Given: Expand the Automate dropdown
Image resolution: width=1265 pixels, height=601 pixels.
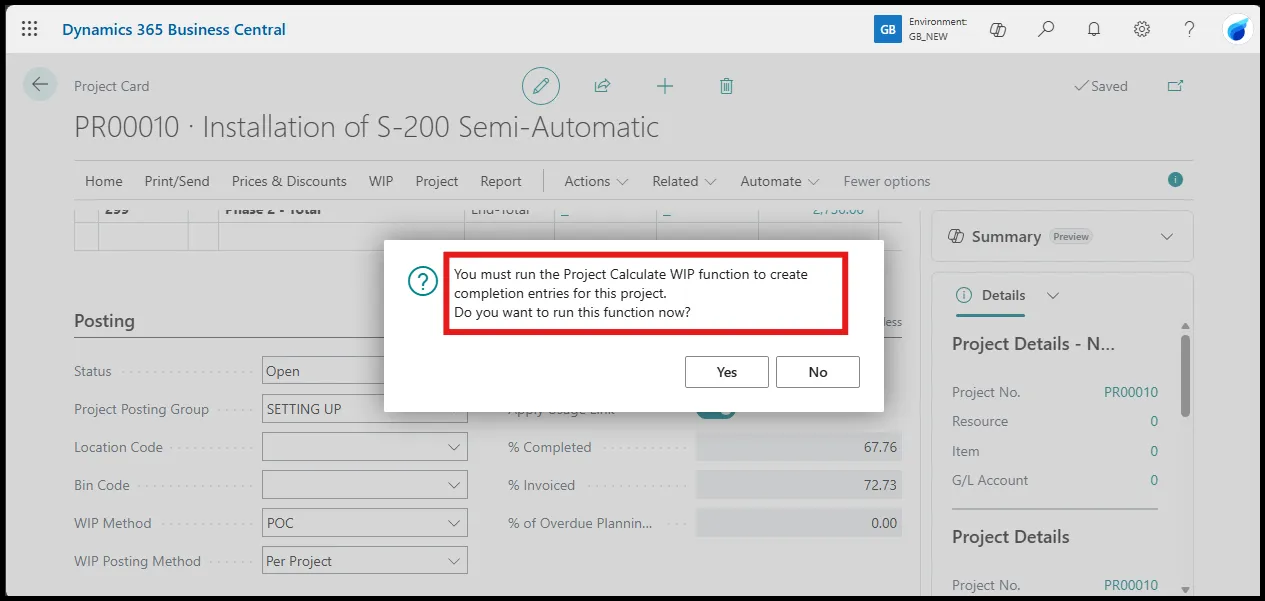Looking at the screenshot, I should tap(780, 181).
